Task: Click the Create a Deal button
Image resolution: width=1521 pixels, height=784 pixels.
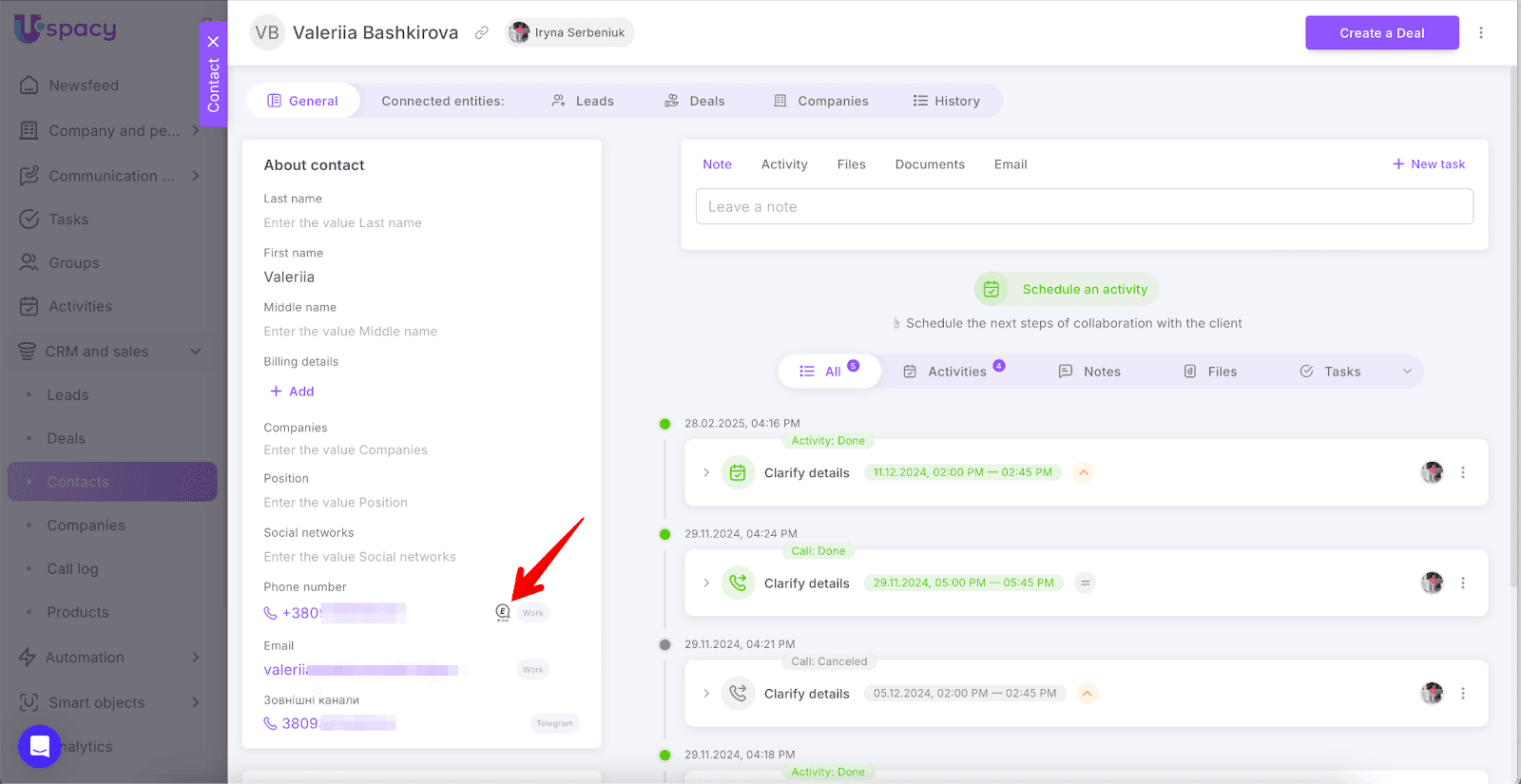Action: tap(1381, 33)
